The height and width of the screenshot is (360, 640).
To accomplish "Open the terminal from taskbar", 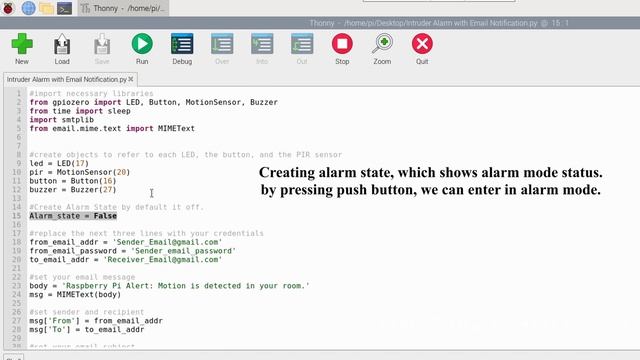I will 64,8.
